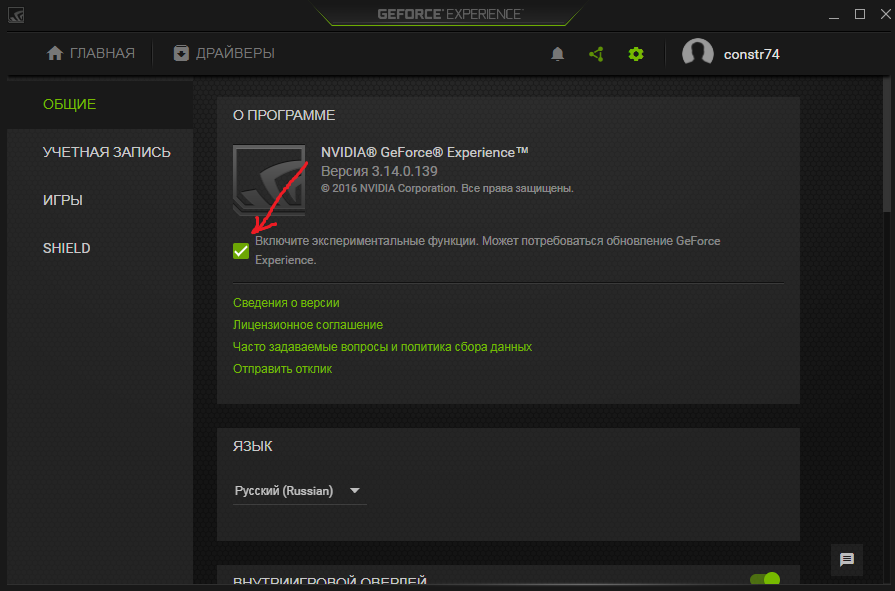Click the ЯЗЫК section heading
Viewport: 895px width, 591px height.
point(252,447)
